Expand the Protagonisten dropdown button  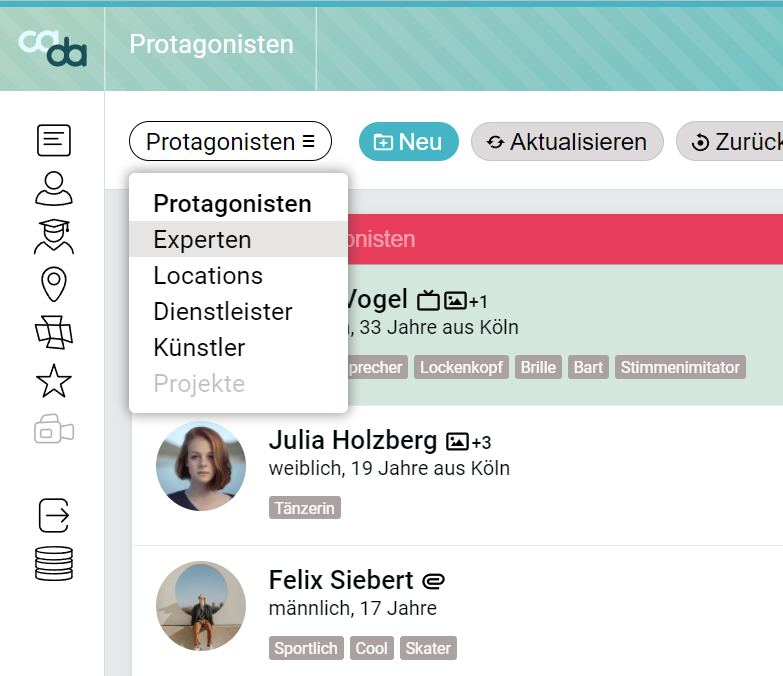[x=230, y=142]
